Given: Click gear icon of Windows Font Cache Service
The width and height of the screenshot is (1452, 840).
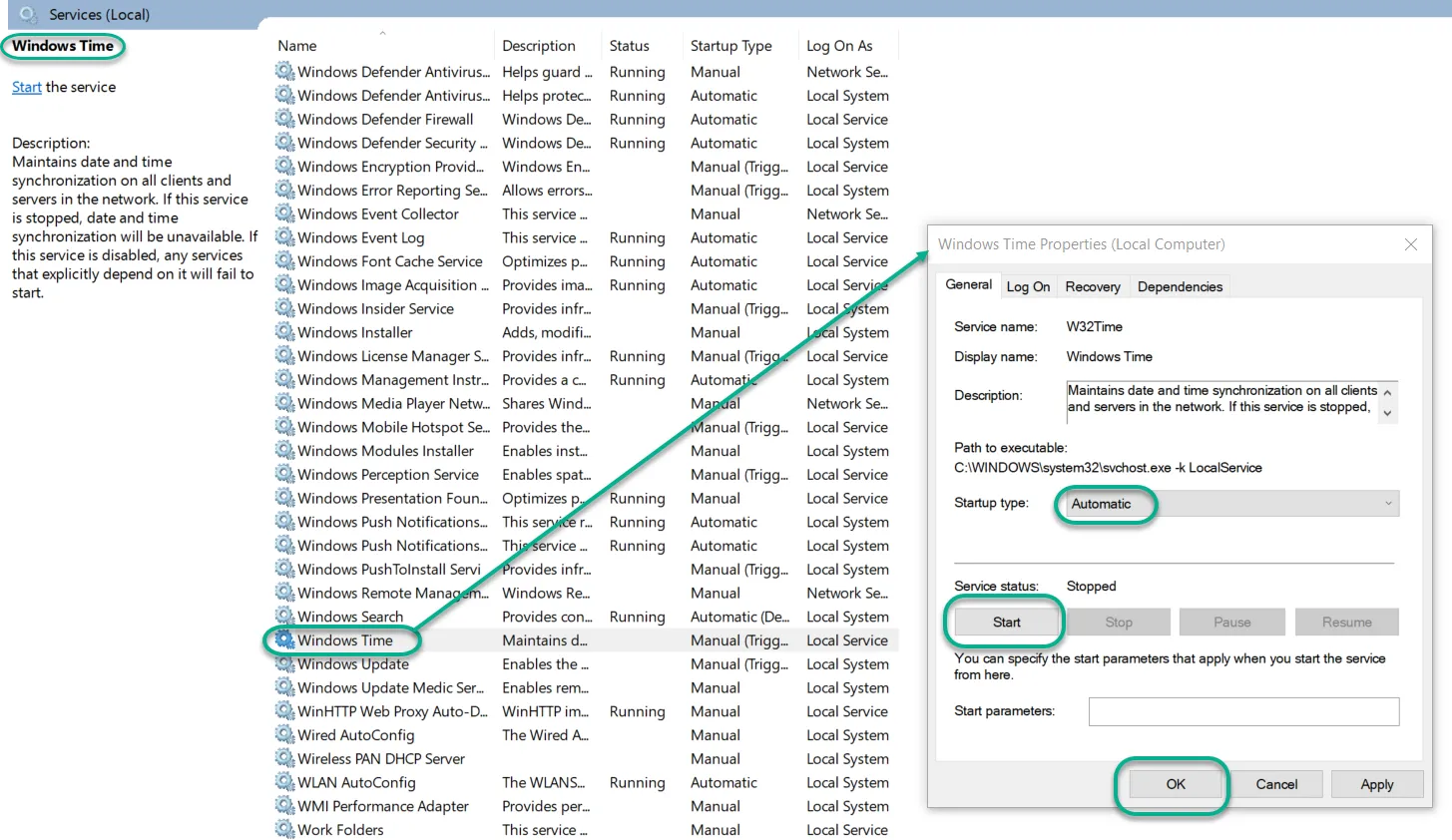Looking at the screenshot, I should (x=285, y=260).
